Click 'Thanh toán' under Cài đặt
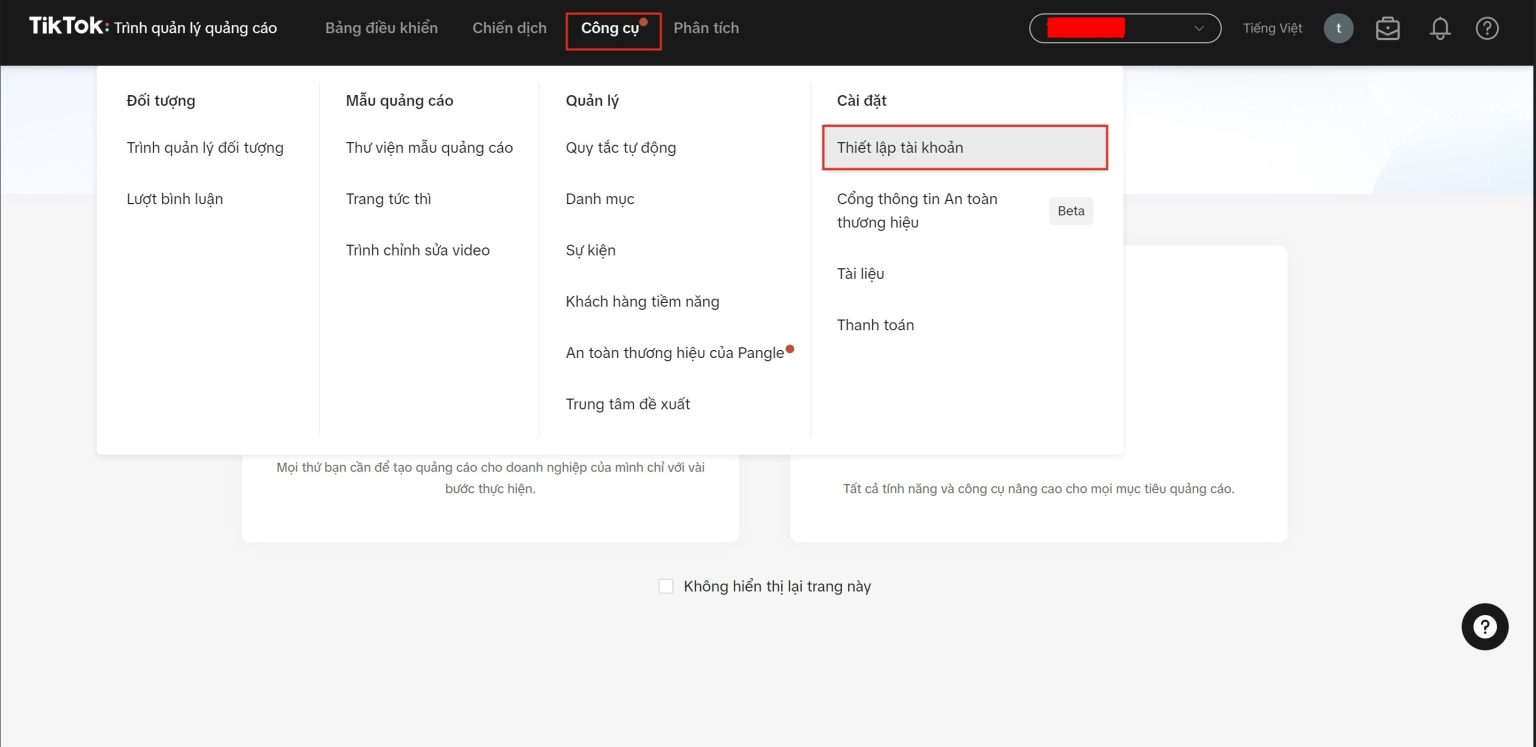Viewport: 1536px width, 747px height. (x=875, y=325)
